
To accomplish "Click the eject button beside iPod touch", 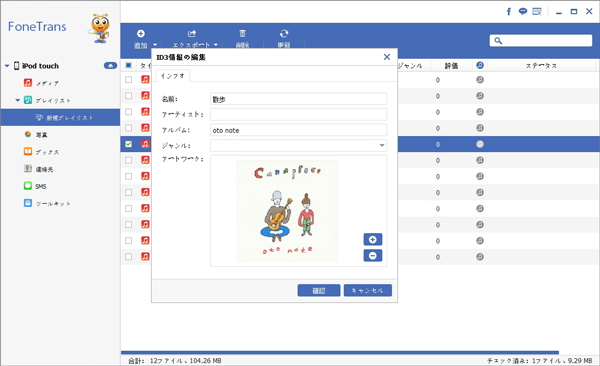I will point(110,65).
